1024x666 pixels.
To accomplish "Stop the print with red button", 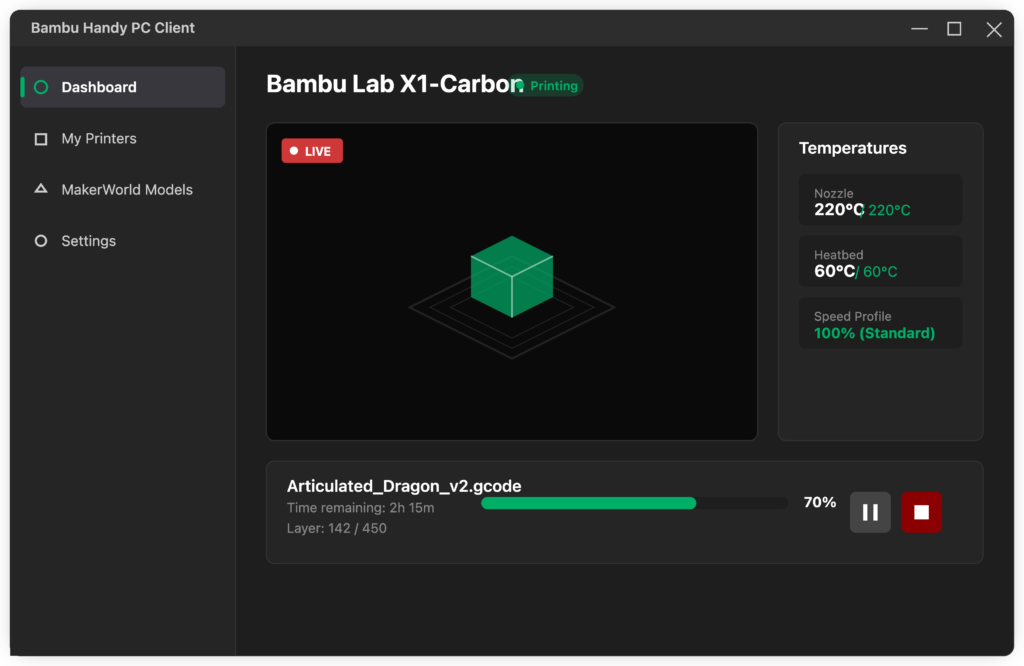I will click(921, 512).
